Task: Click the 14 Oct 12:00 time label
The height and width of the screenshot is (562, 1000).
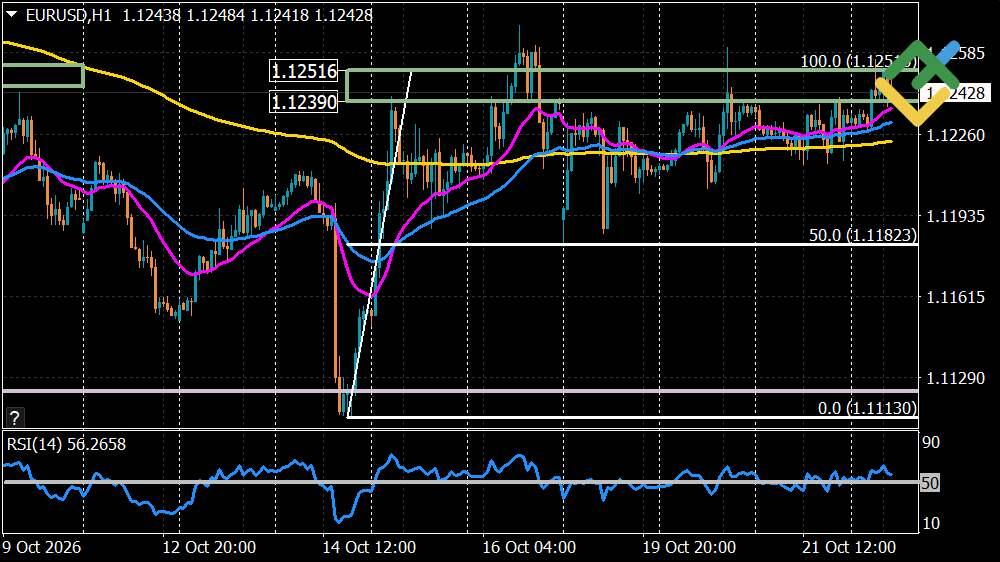Action: coord(369,547)
